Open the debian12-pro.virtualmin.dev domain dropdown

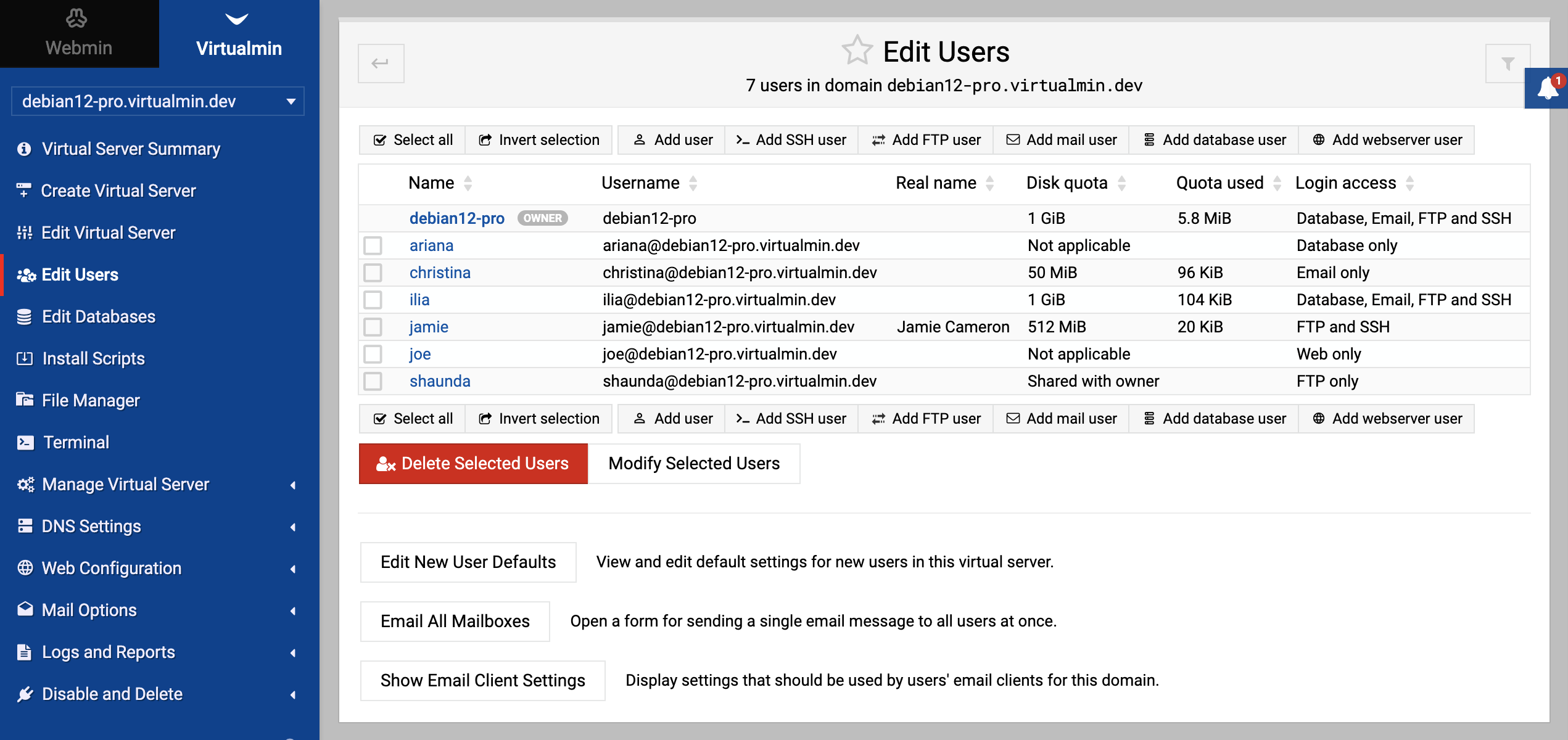(158, 101)
